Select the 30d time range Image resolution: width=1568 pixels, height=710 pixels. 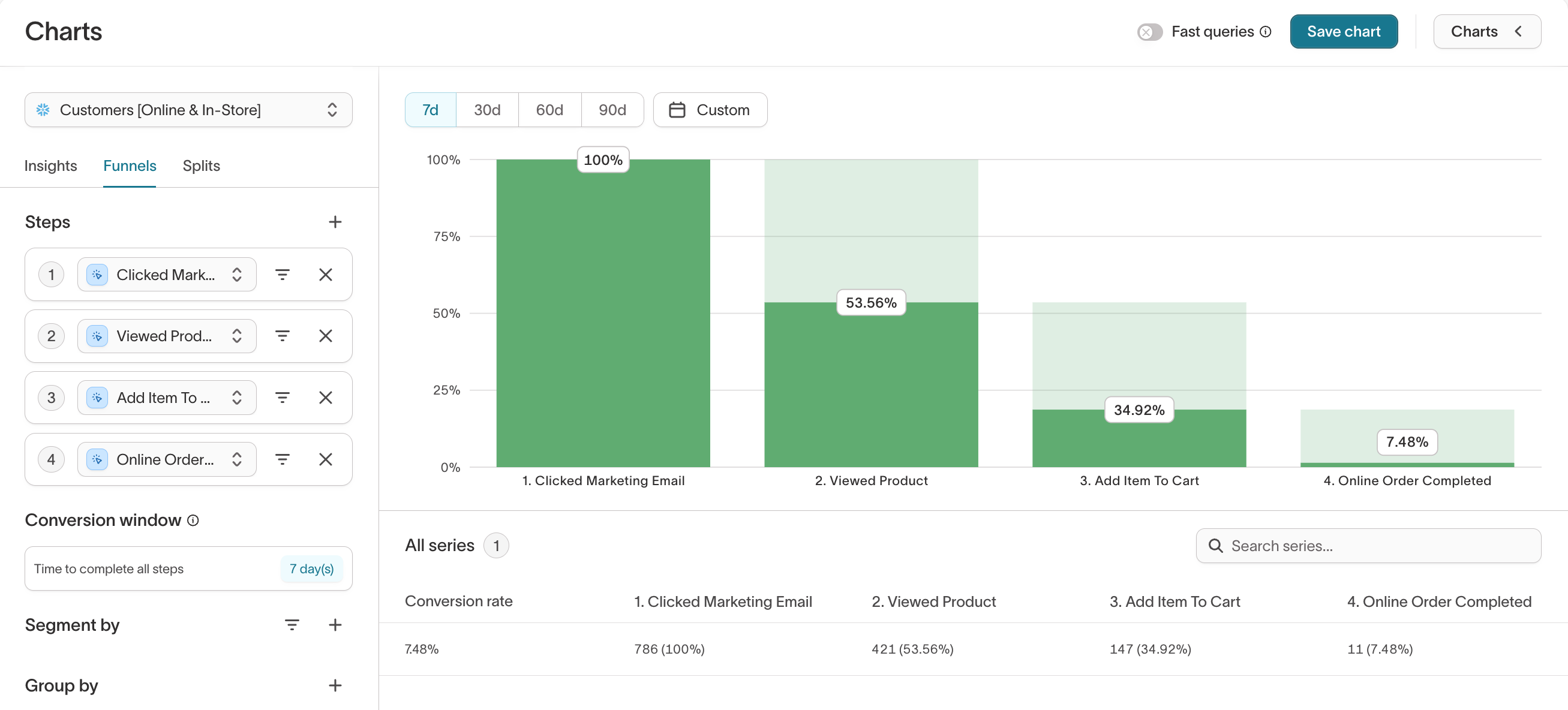click(x=487, y=110)
